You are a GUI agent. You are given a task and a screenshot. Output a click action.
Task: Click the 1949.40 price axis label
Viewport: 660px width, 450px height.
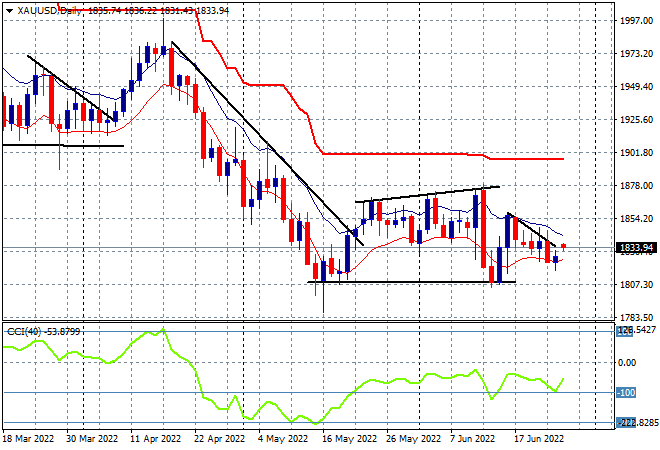tap(636, 87)
